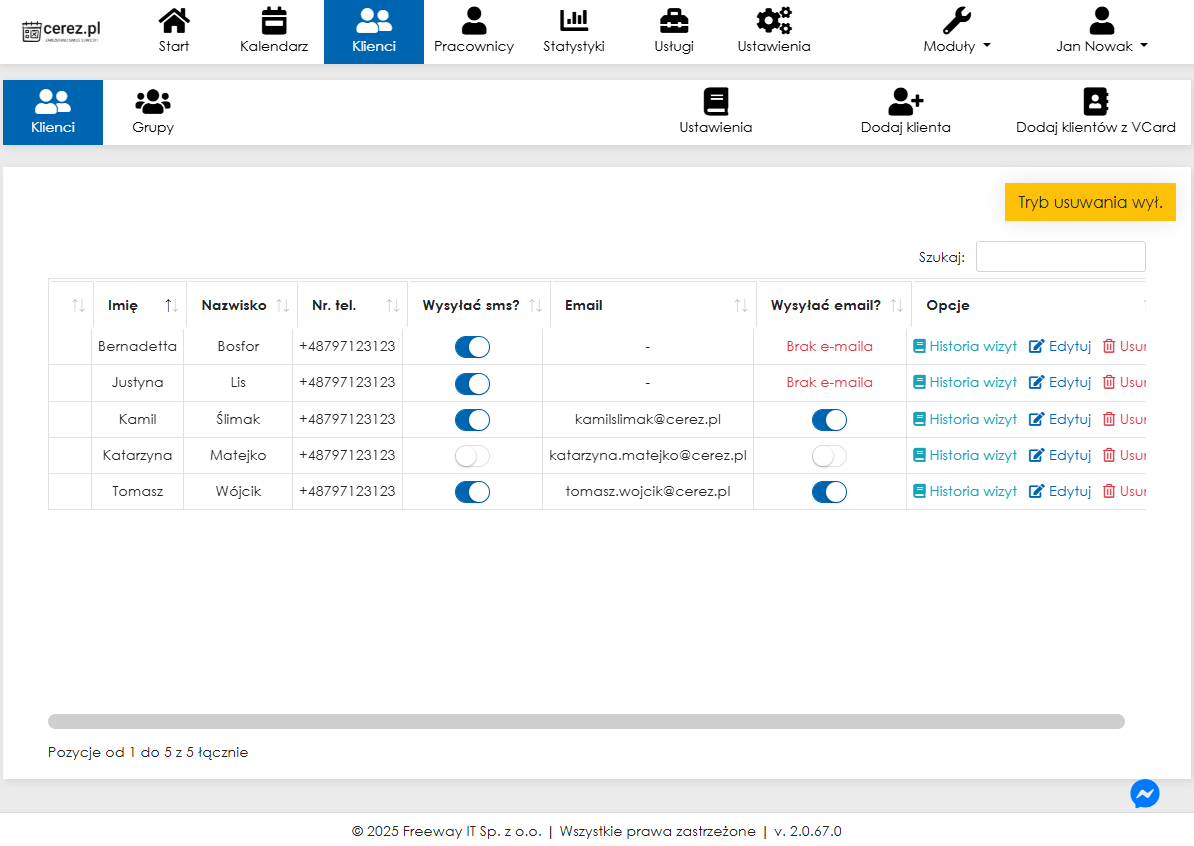1194x846 pixels.
Task: Click the Szukaj search field
Action: point(1060,257)
